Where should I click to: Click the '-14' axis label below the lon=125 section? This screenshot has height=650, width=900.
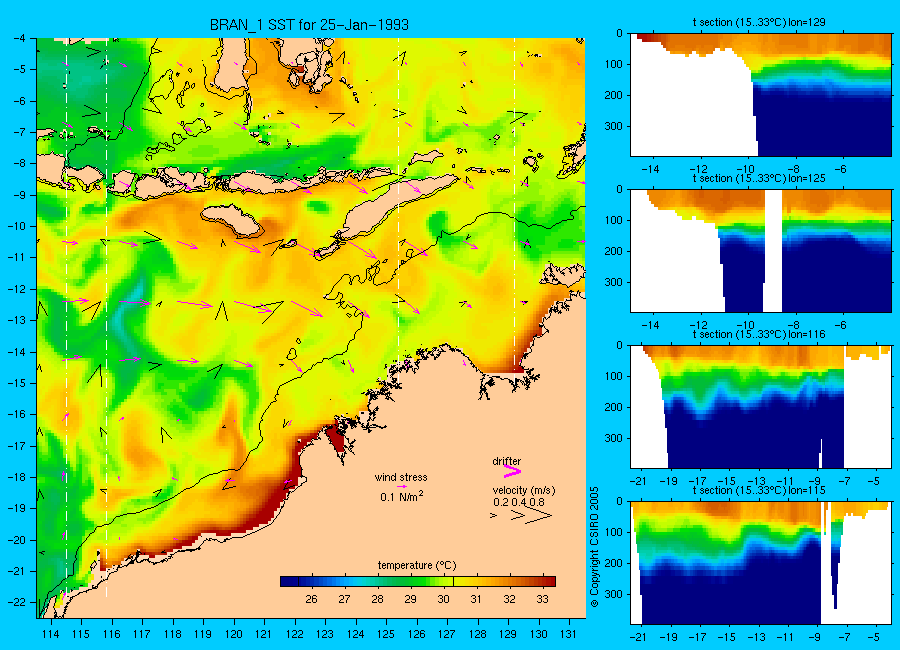pos(649,326)
